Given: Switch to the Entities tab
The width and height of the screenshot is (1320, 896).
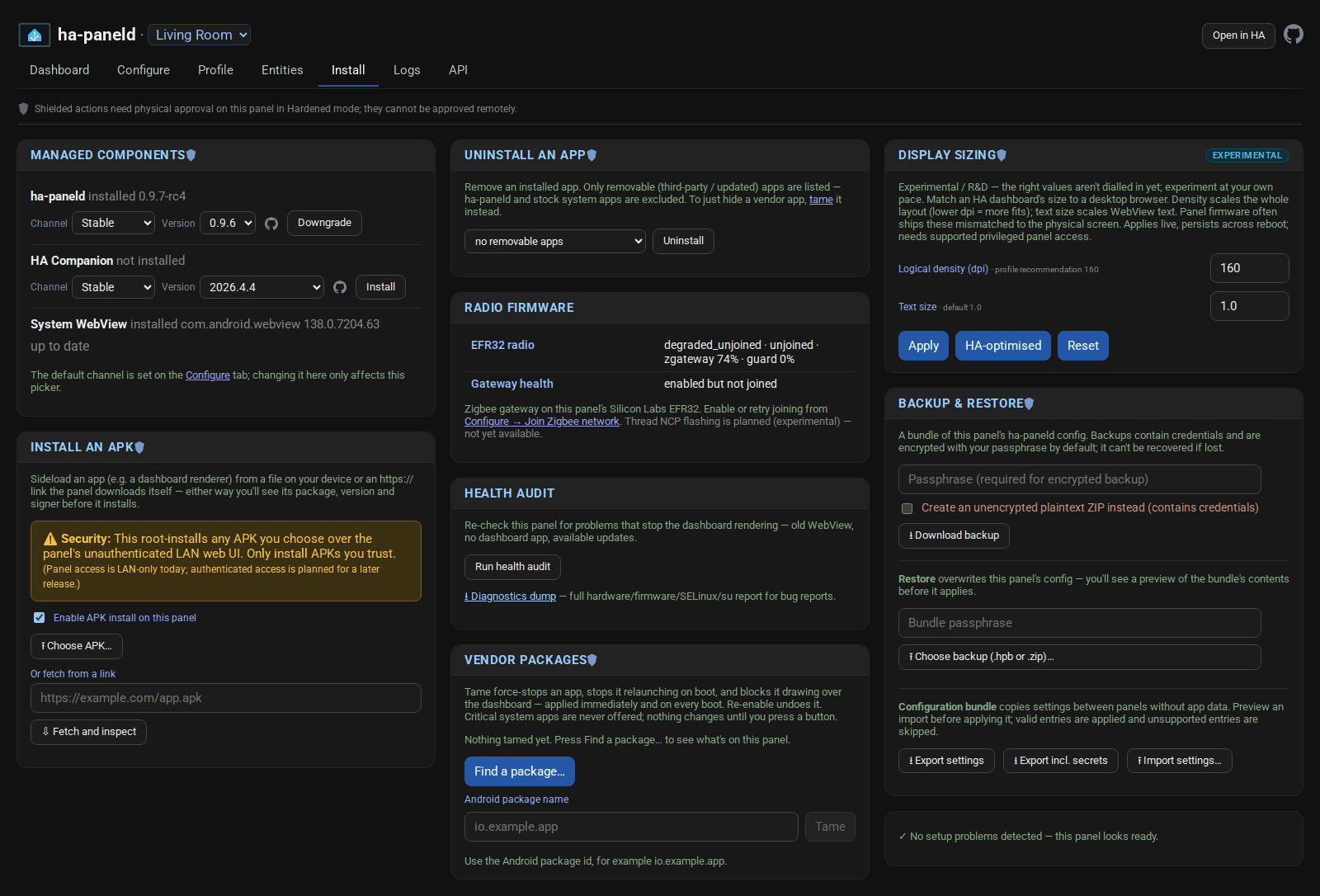Looking at the screenshot, I should click(x=282, y=70).
